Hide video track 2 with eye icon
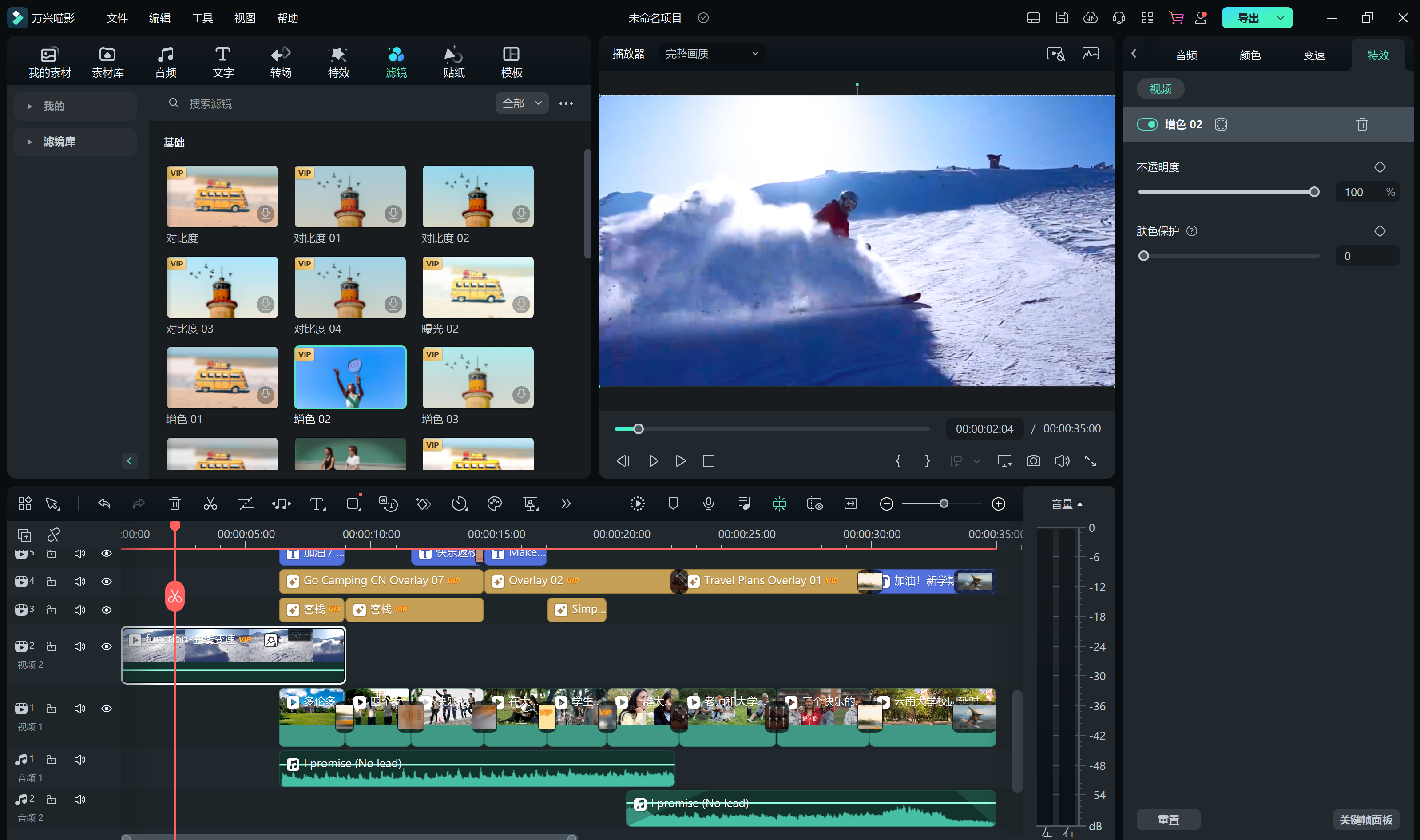Image resolution: width=1420 pixels, height=840 pixels. click(x=107, y=646)
